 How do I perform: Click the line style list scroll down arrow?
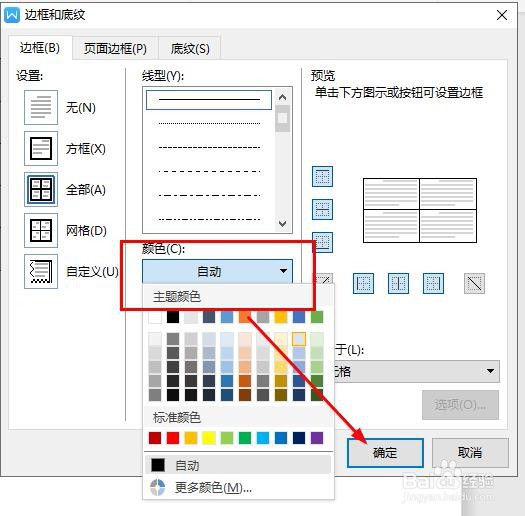pyautogui.click(x=282, y=223)
